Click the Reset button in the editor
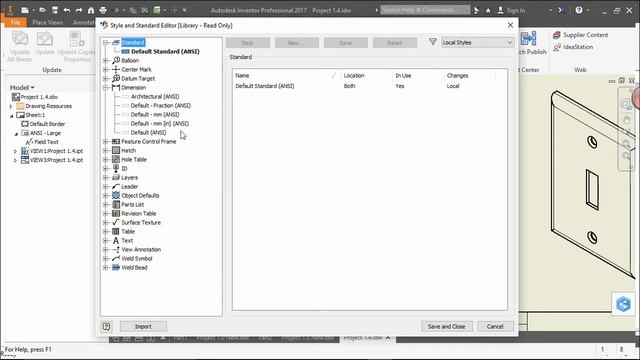640x360 pixels. 395,42
